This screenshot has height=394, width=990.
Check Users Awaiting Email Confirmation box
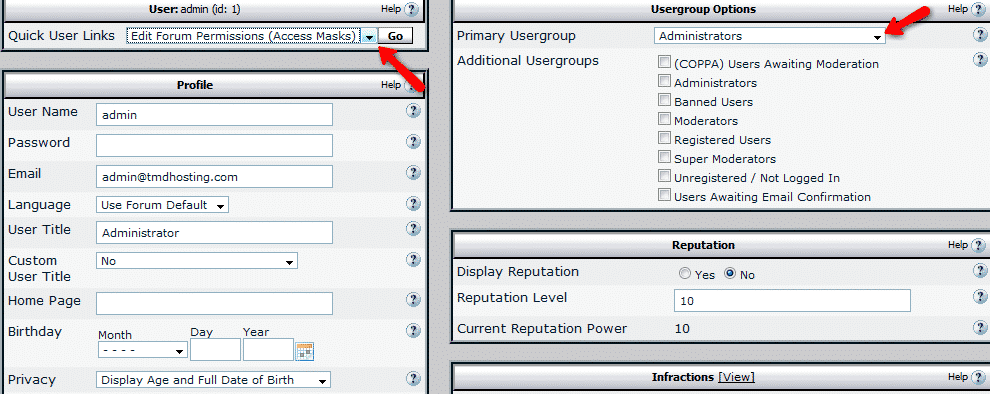coord(664,194)
